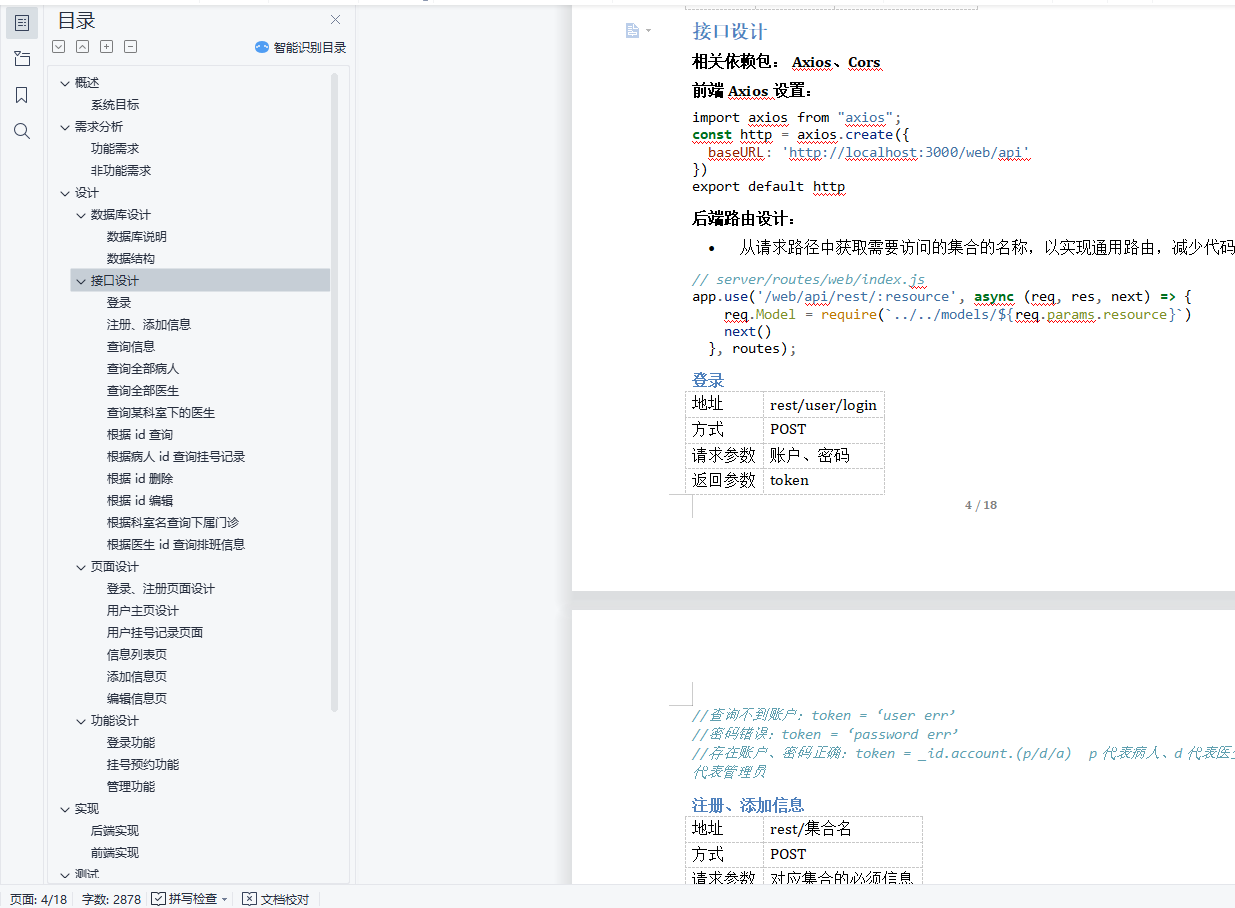The width and height of the screenshot is (1235, 908).
Task: Jump to 非功能需求 in the outline
Action: [121, 171]
